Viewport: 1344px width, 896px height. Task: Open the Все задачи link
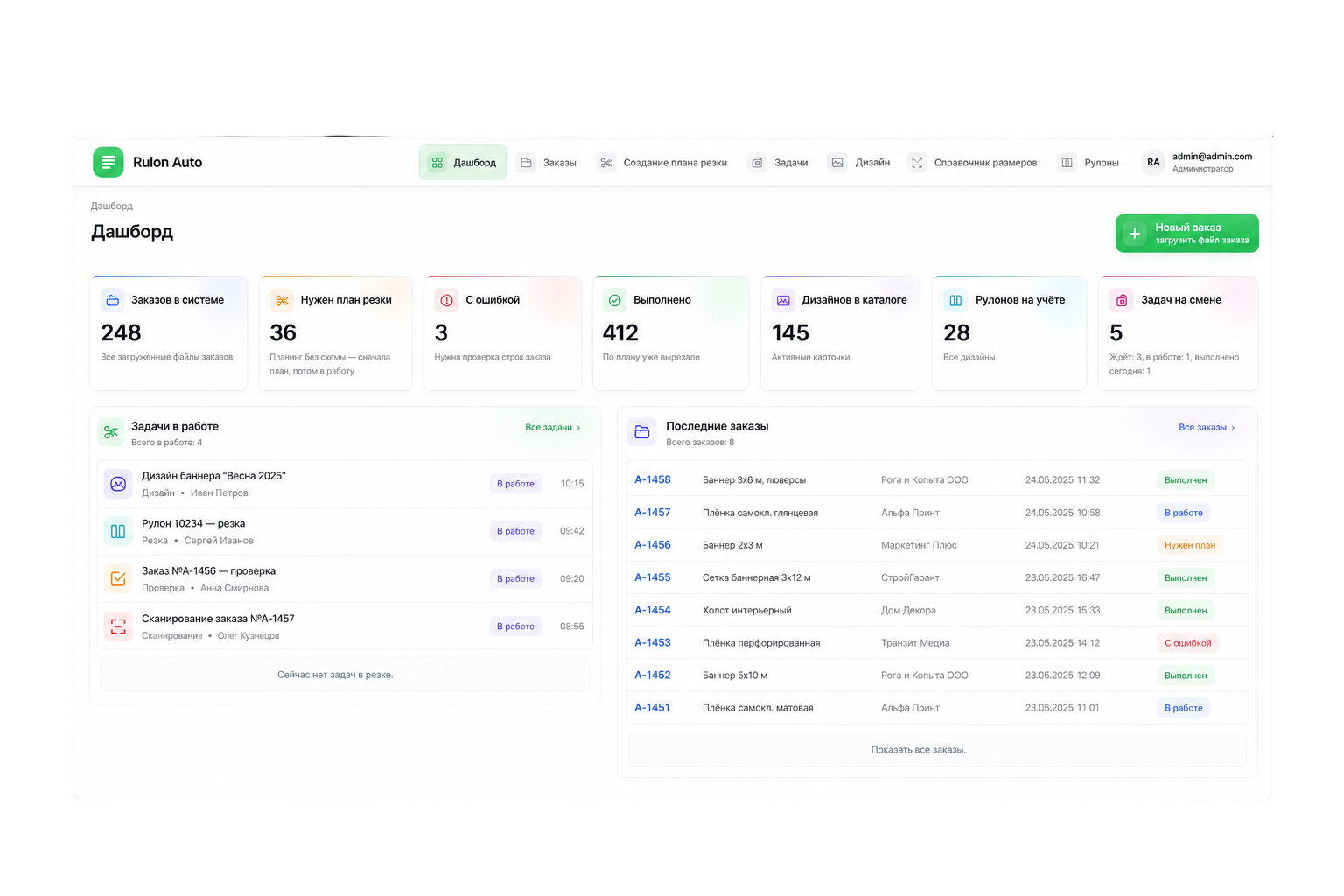point(553,428)
